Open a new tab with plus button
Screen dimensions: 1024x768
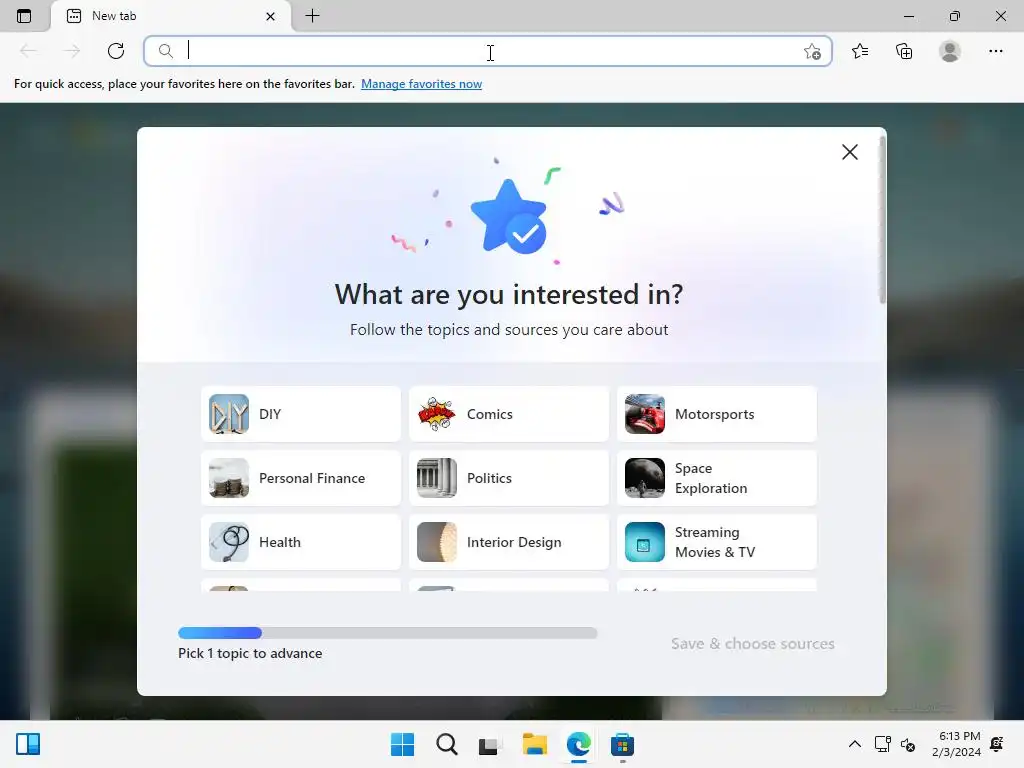(312, 16)
